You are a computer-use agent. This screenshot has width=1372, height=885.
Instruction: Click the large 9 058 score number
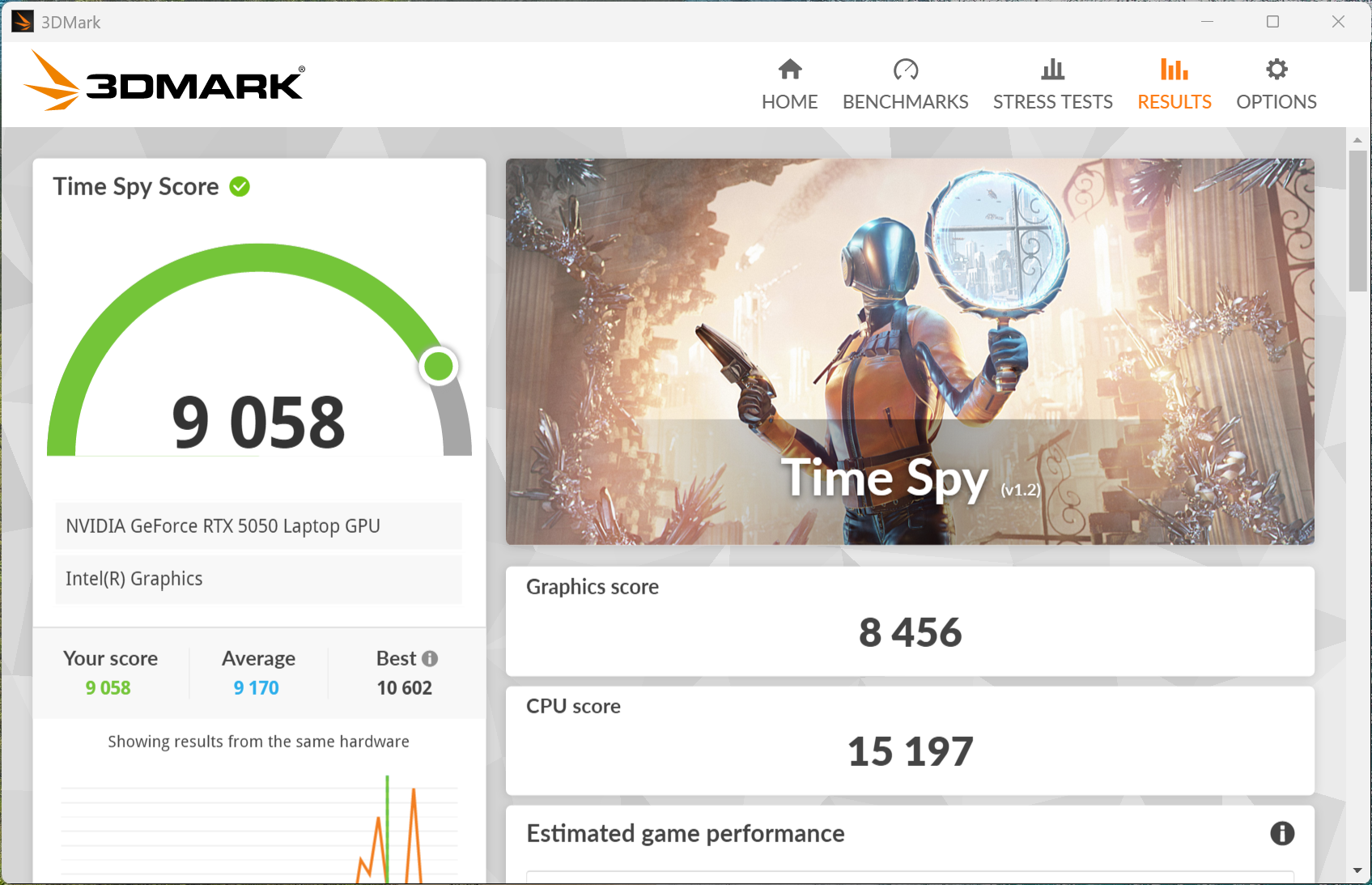coord(258,422)
